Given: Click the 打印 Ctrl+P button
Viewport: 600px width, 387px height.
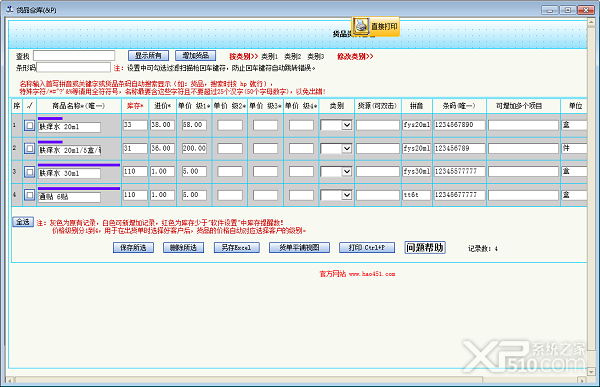Looking at the screenshot, I should pyautogui.click(x=367, y=248).
